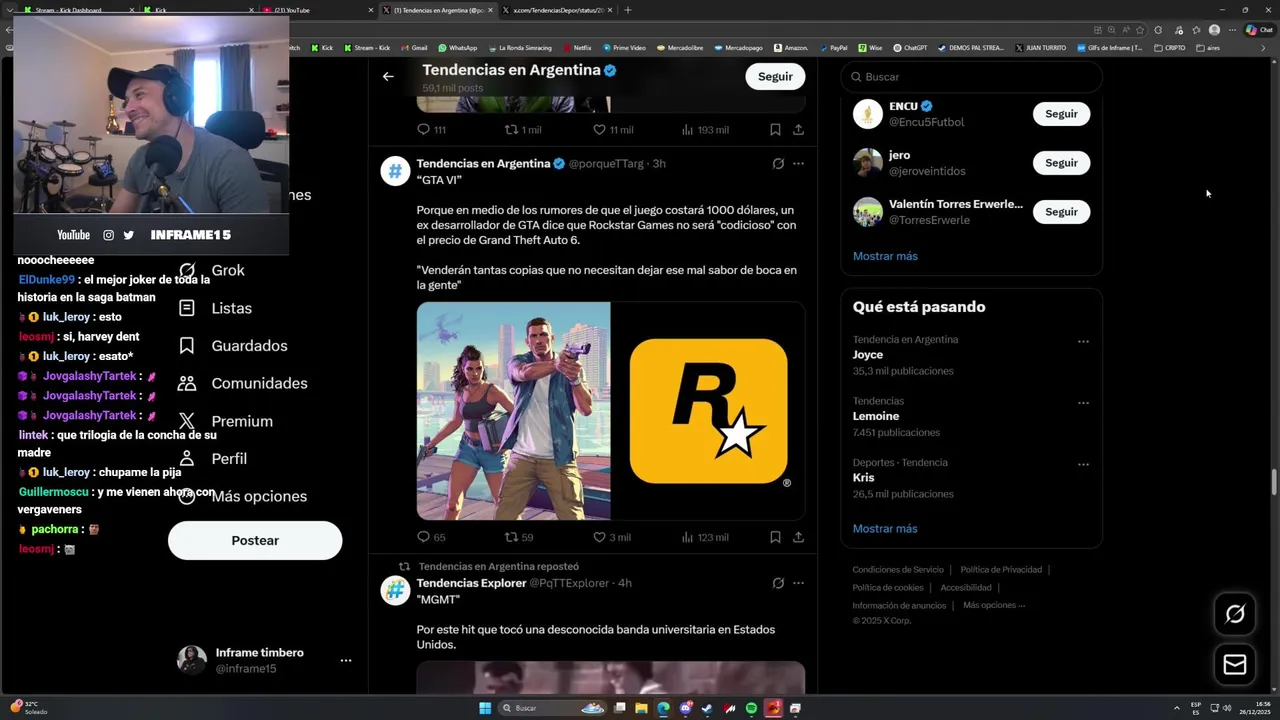
Task: Open the Política de Privacidad link
Action: point(1001,570)
